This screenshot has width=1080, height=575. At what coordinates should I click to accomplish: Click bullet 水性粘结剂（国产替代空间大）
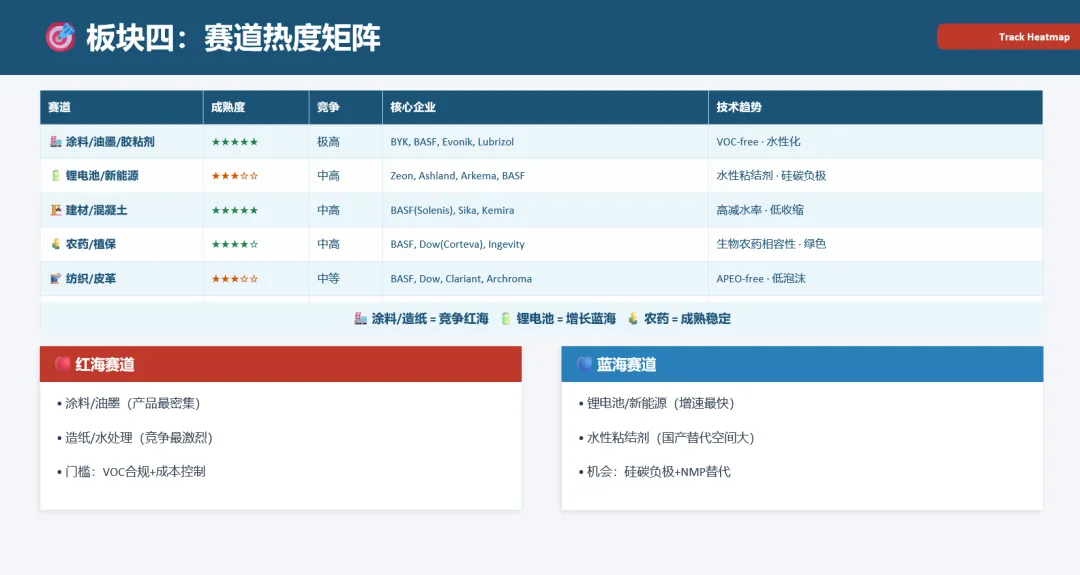pyautogui.click(x=667, y=437)
